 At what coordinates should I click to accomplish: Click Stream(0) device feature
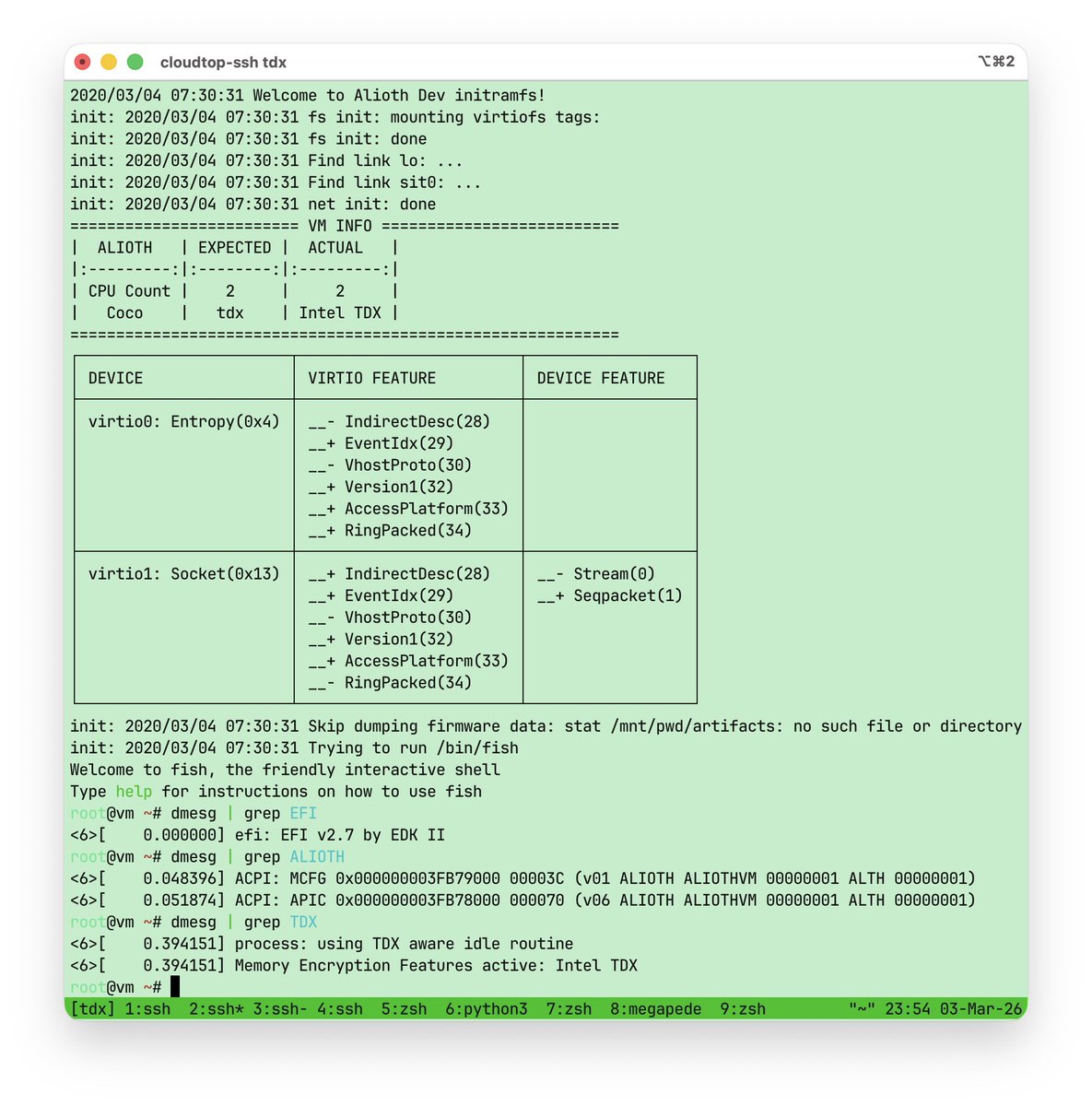click(615, 573)
